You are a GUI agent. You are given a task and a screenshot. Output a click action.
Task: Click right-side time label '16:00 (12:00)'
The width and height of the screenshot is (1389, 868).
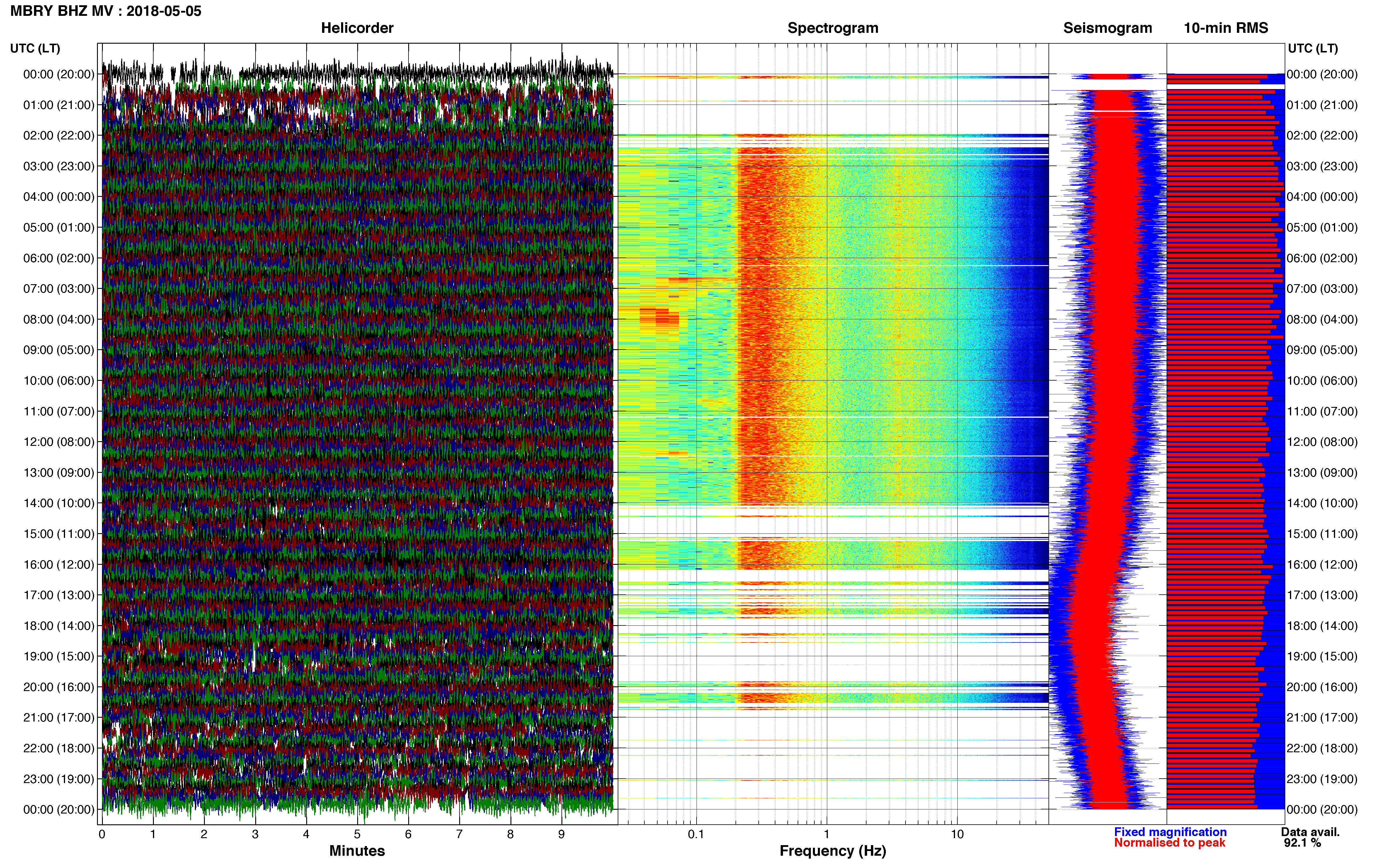1322,564
